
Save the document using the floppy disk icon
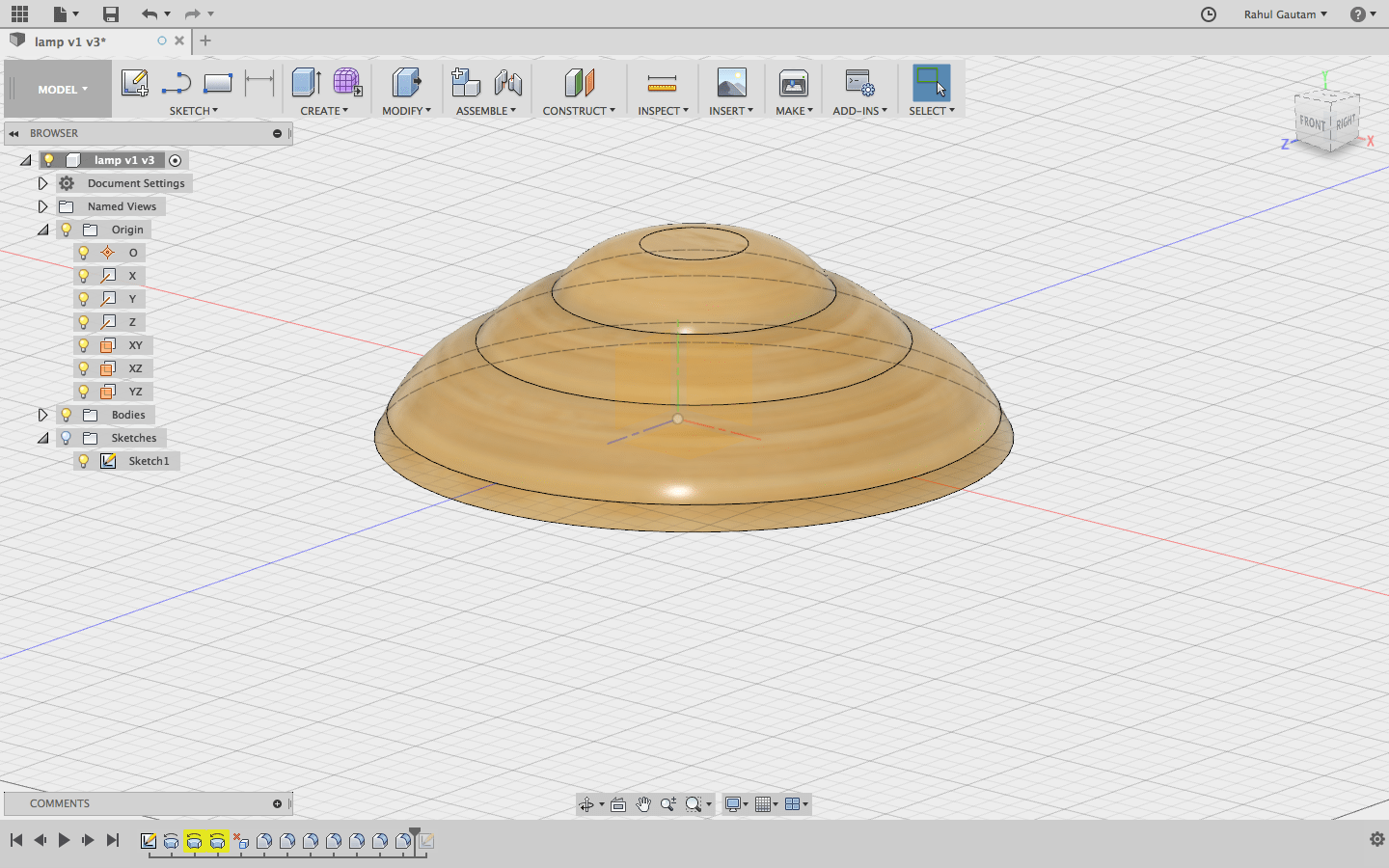coord(111,14)
